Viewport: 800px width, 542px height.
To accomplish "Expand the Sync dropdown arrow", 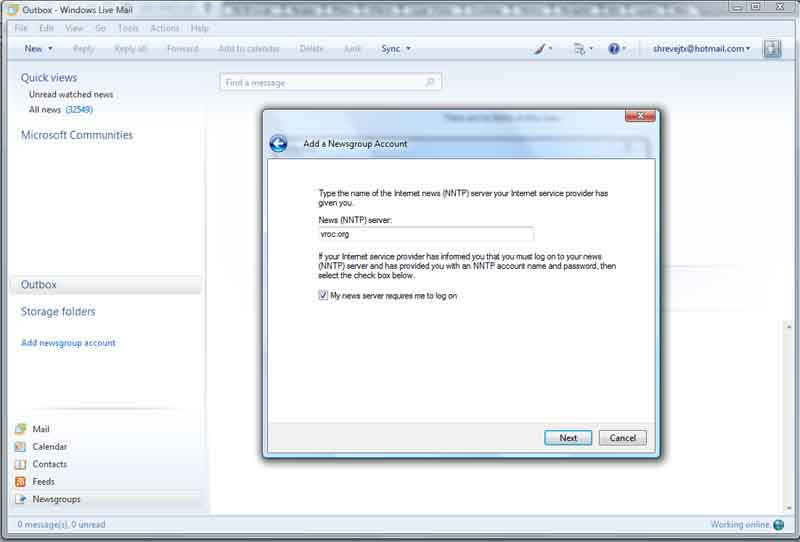I will (408, 48).
